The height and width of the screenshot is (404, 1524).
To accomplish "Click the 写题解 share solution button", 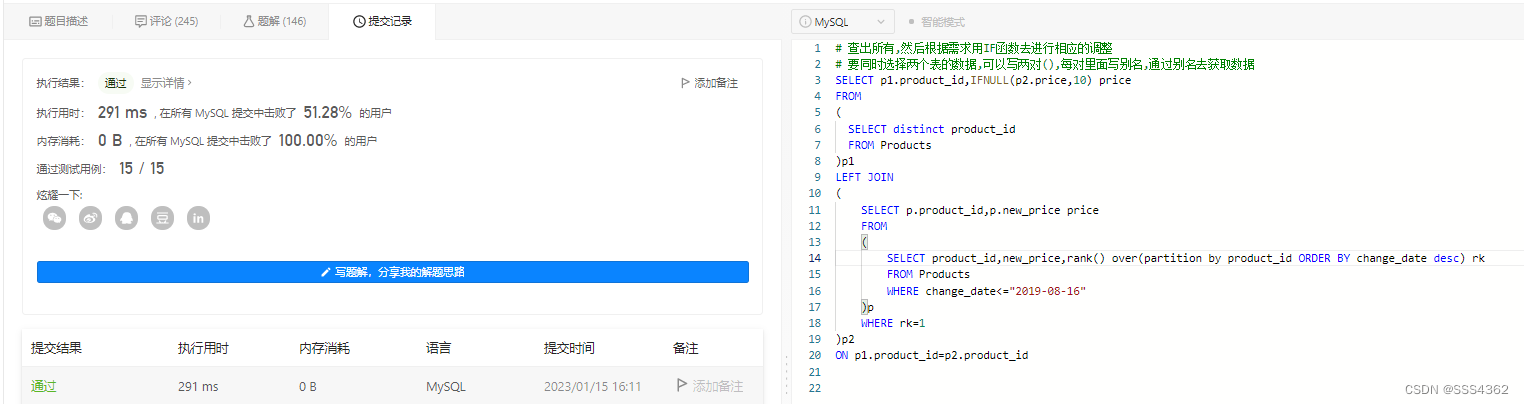I will 393,272.
